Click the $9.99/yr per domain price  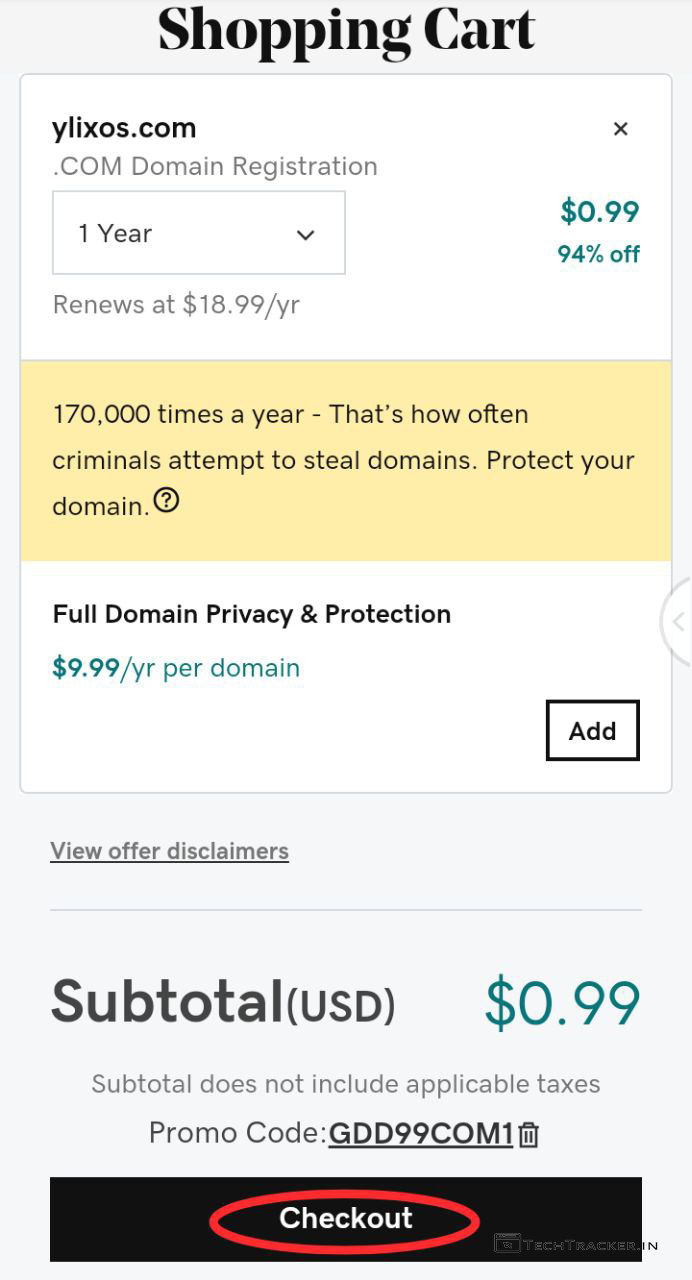[176, 668]
